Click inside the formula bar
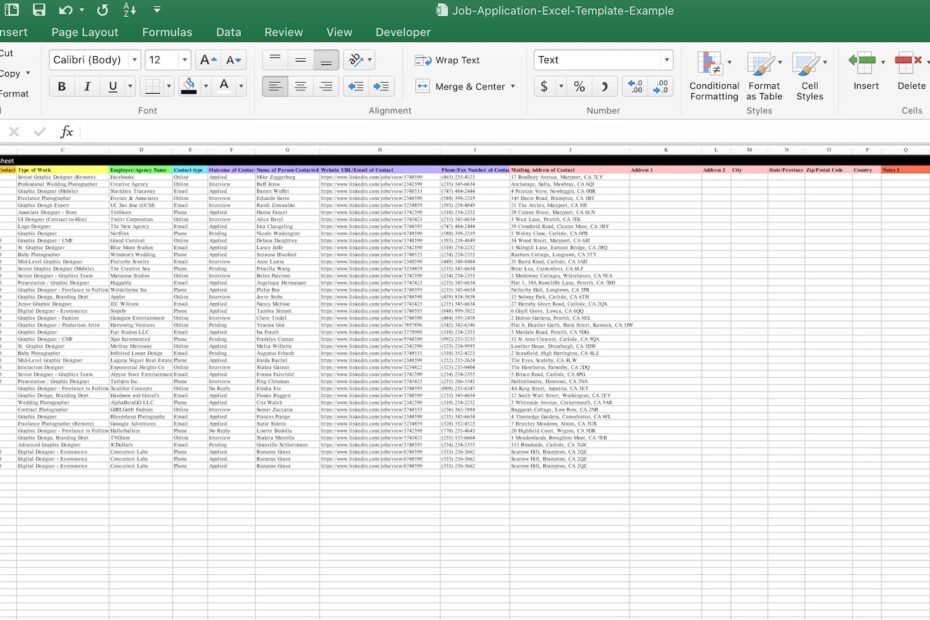This screenshot has width=930, height=620. pos(250,129)
